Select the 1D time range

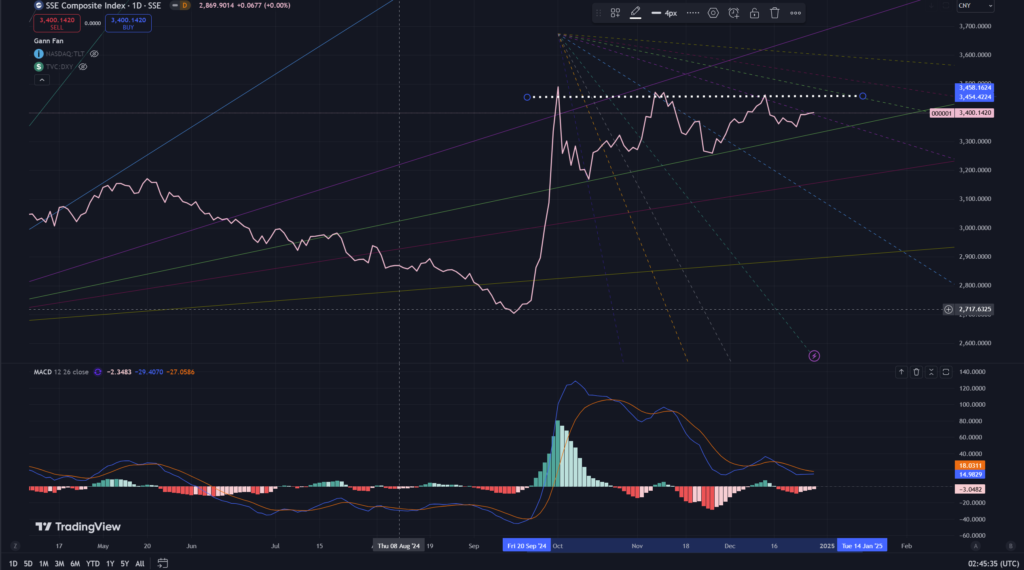(13, 563)
